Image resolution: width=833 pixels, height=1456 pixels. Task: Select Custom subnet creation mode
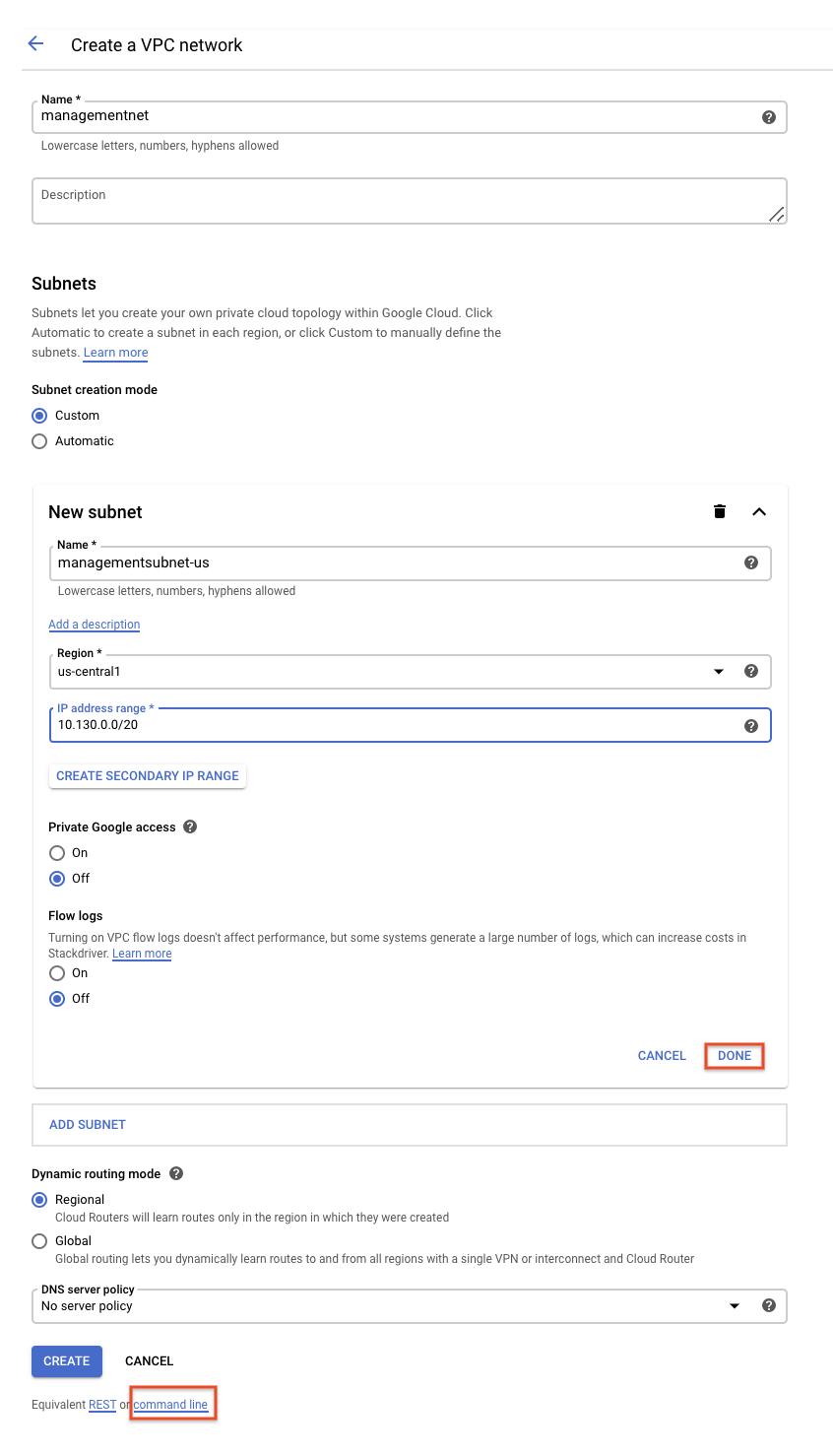(x=39, y=416)
